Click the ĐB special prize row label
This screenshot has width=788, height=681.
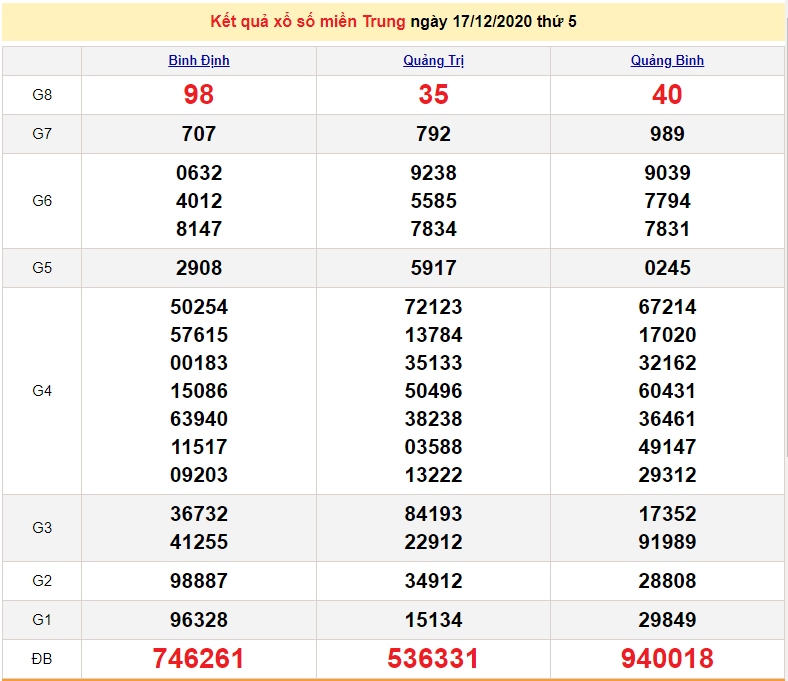[42, 659]
